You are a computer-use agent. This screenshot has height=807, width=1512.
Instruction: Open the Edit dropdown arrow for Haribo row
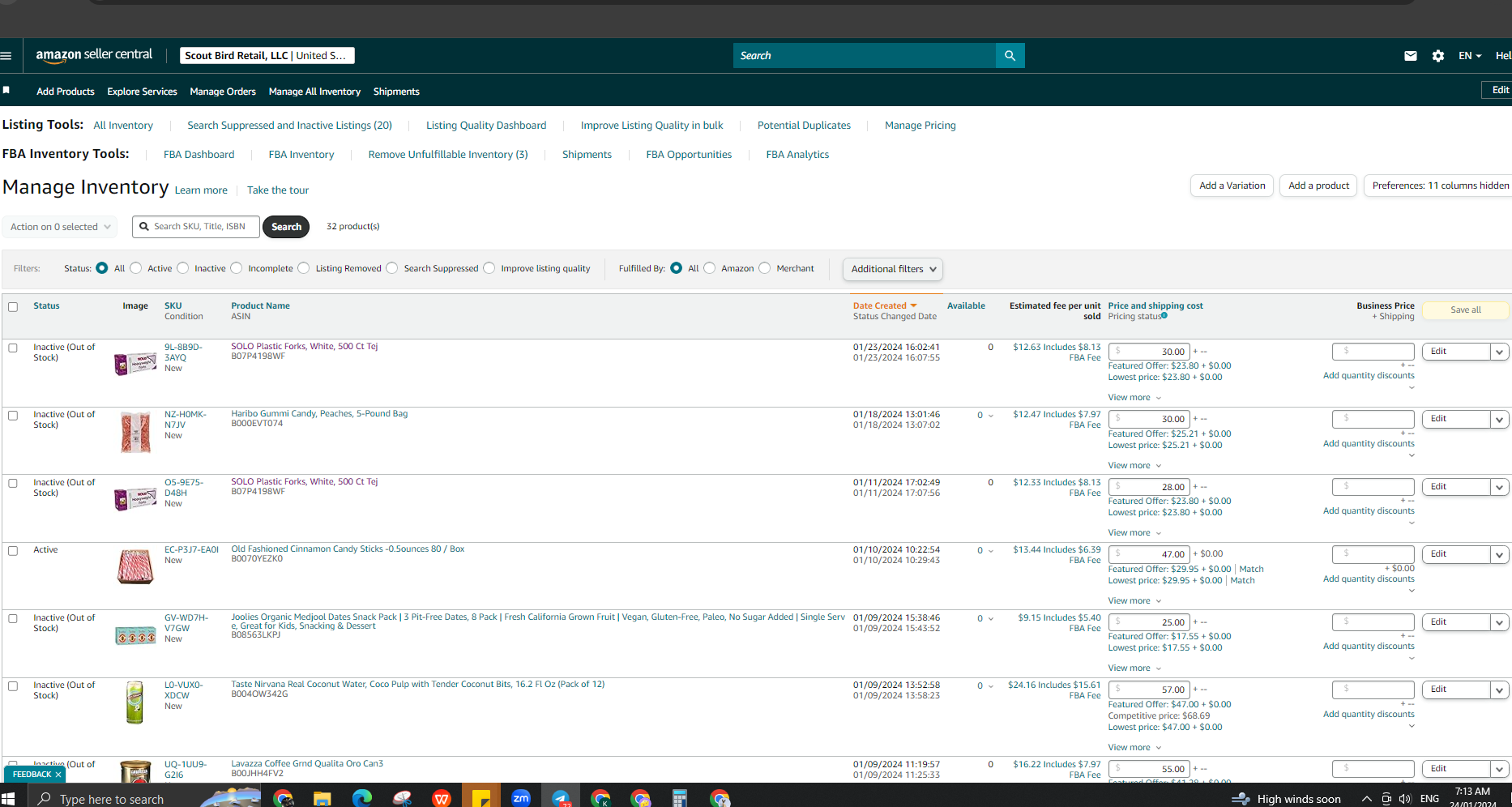point(1500,419)
